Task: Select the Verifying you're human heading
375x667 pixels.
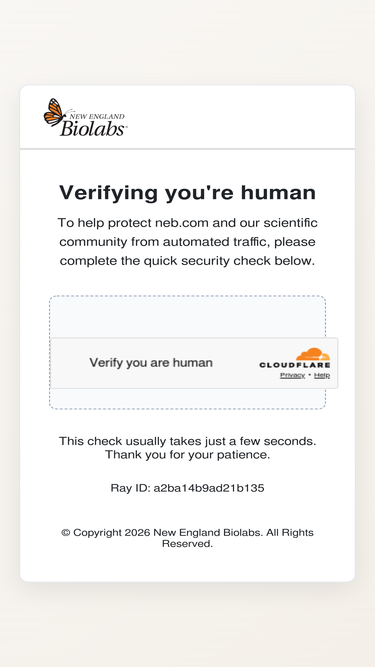Action: [x=188, y=193]
